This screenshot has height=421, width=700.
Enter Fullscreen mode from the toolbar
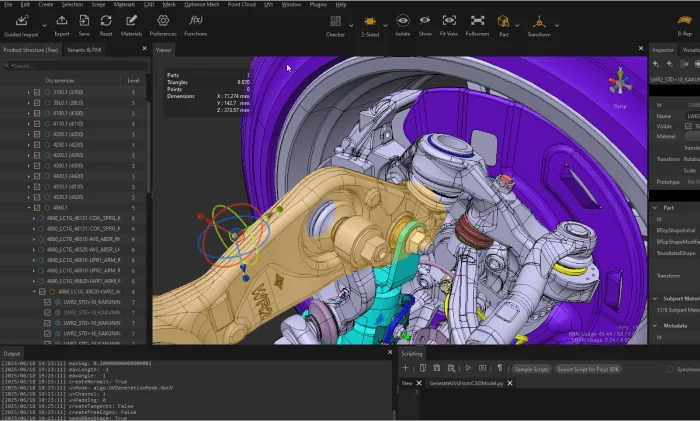pyautogui.click(x=478, y=20)
